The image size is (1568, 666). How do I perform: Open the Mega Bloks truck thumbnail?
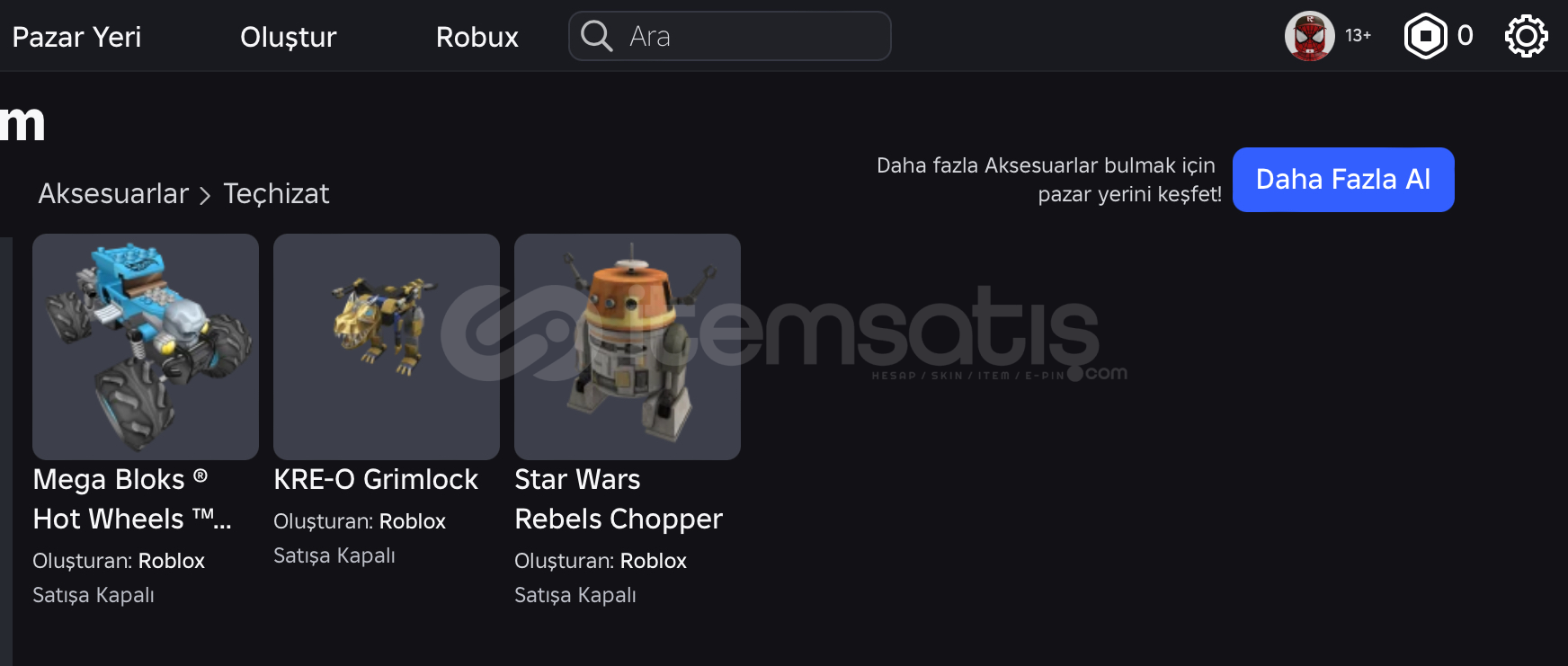coord(146,347)
